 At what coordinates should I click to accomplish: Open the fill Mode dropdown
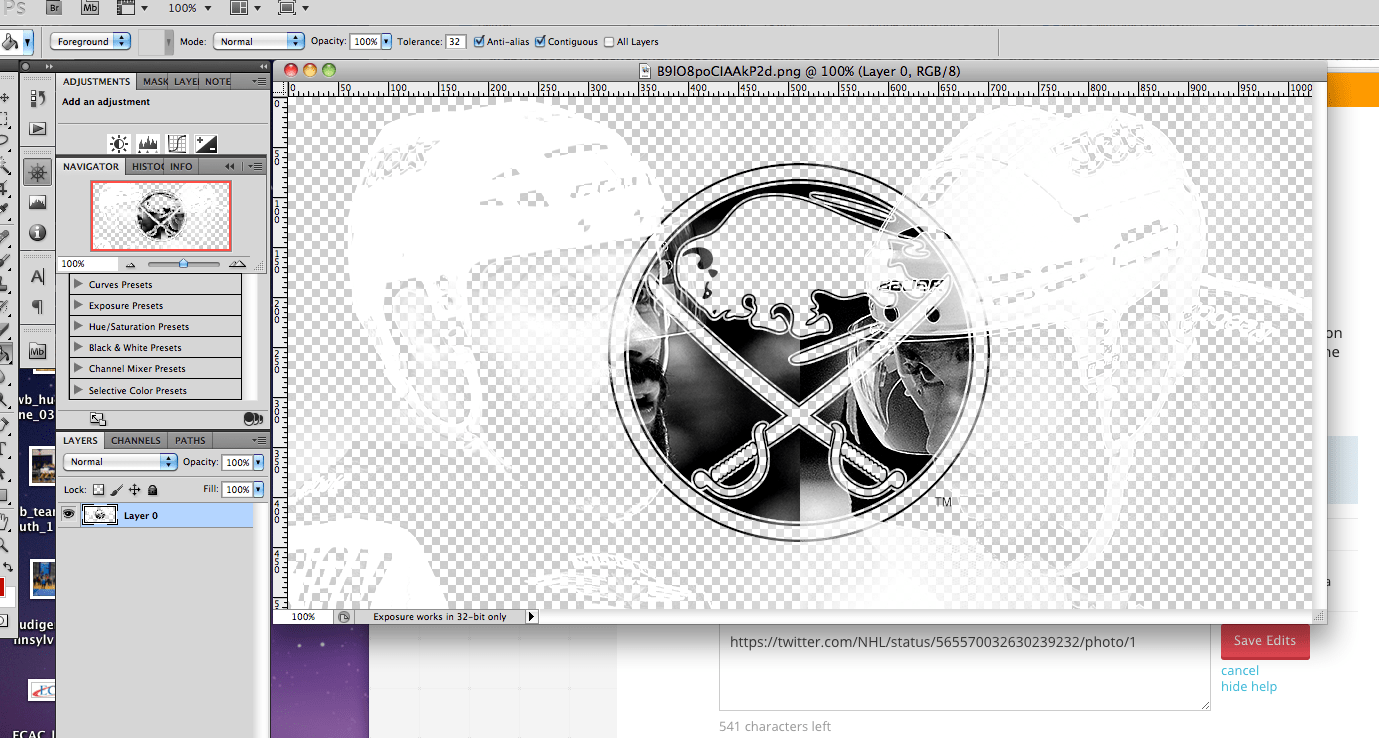coord(258,42)
